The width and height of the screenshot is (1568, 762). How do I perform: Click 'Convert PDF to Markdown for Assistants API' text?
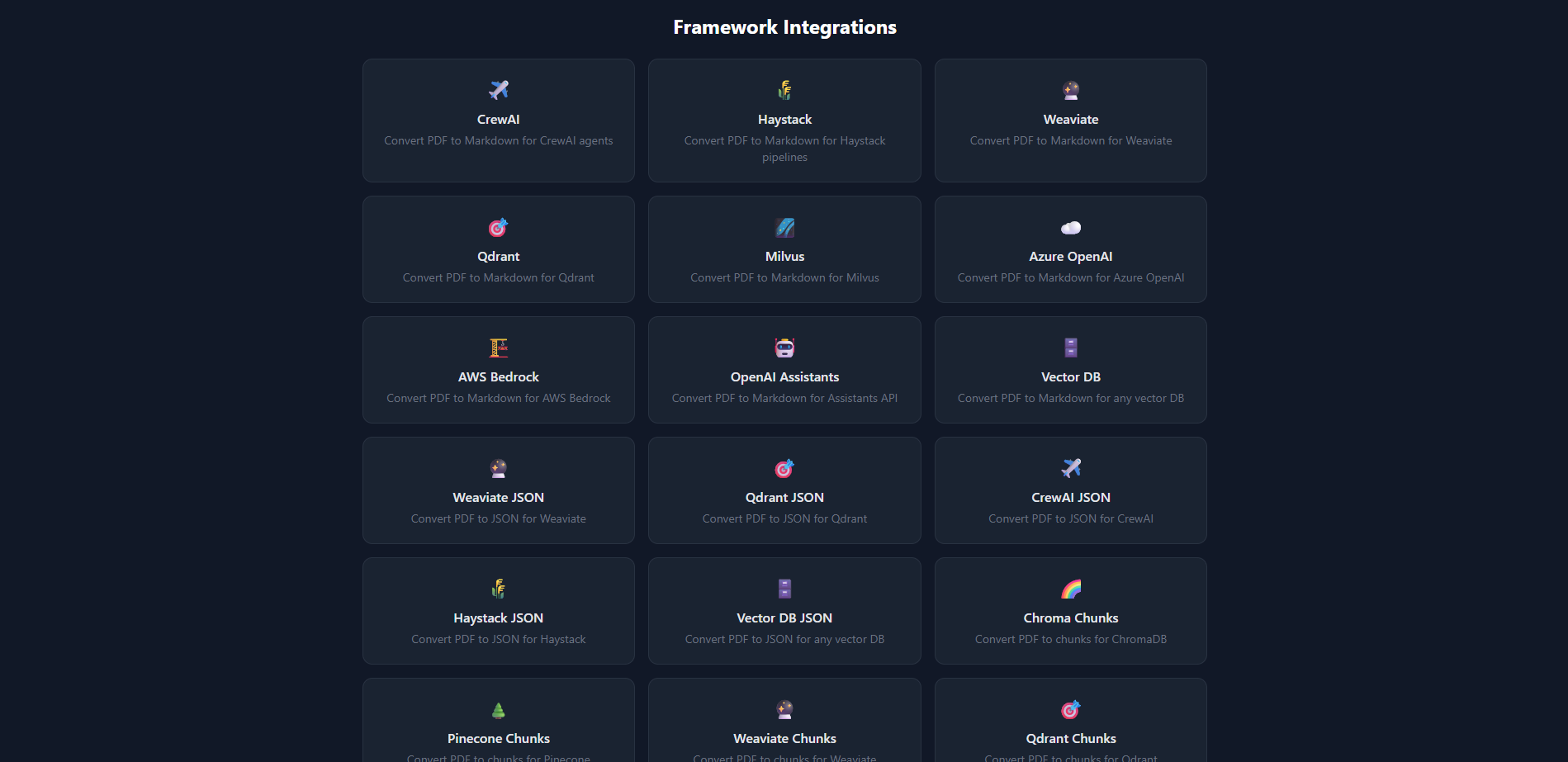[784, 399]
